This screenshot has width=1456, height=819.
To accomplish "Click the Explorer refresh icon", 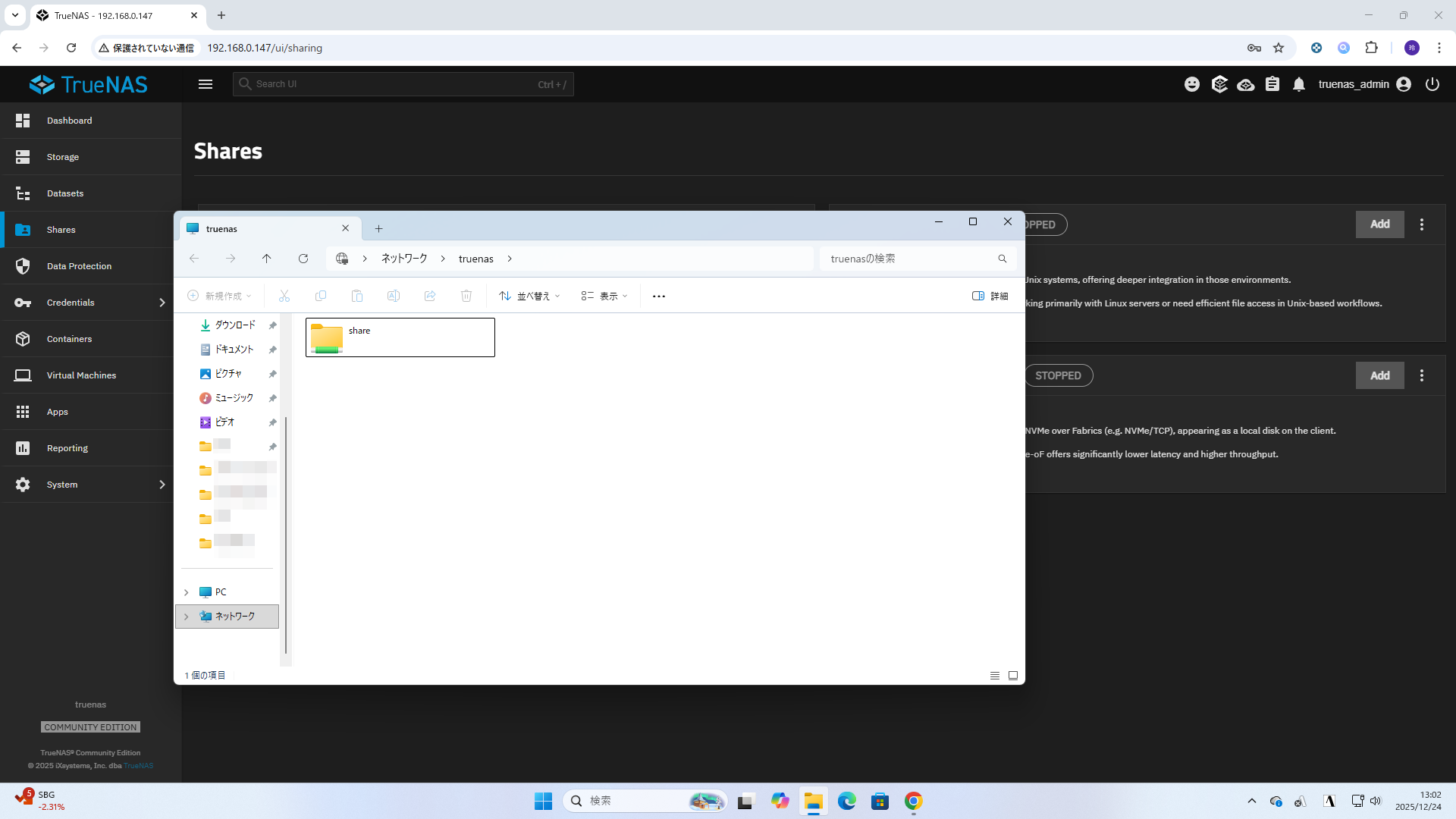I will tap(303, 259).
